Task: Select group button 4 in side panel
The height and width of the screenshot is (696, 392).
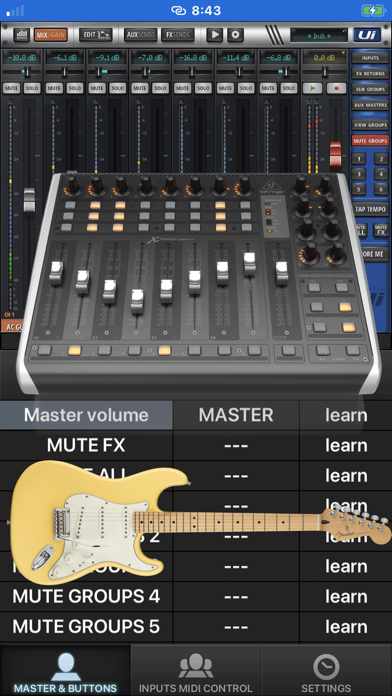Action: tap(381, 174)
